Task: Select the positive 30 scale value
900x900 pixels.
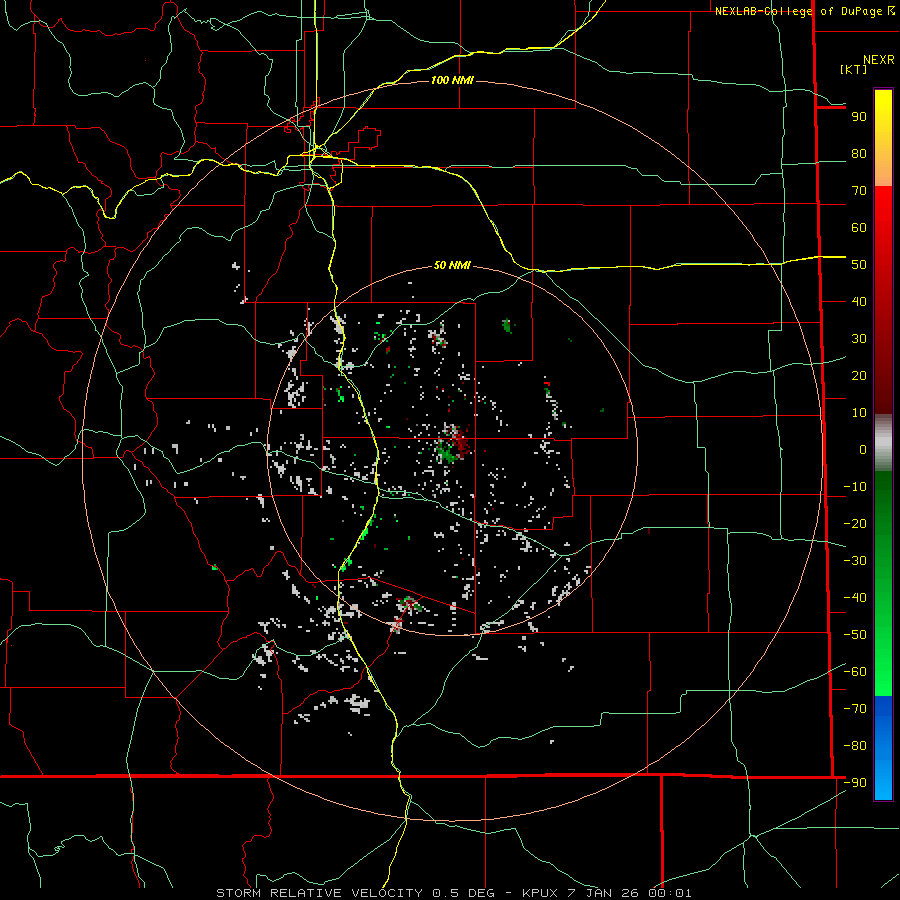Action: pyautogui.click(x=859, y=339)
